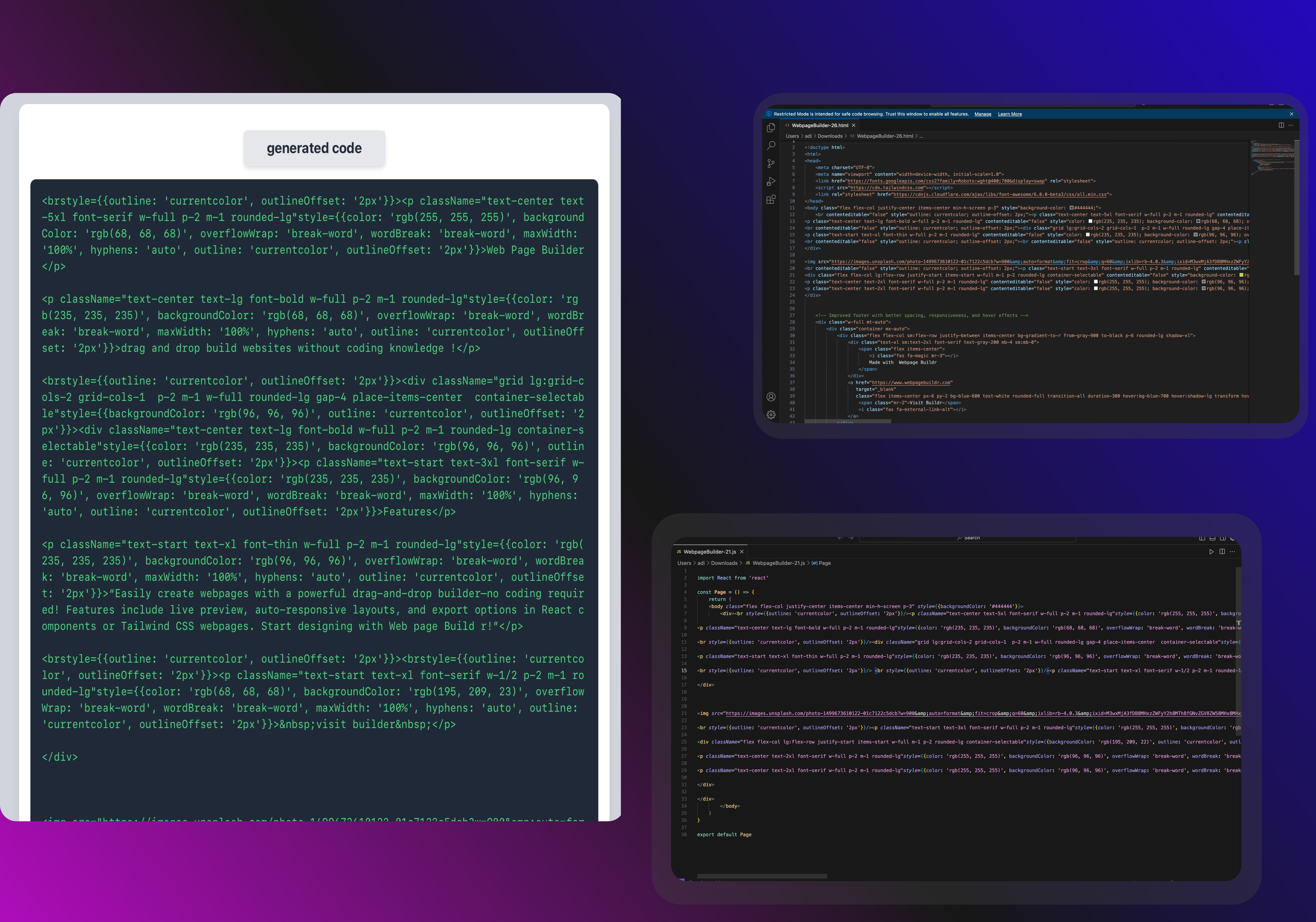Click "export default Page" line in JS window
The width and height of the screenshot is (1316, 922).
(x=724, y=835)
